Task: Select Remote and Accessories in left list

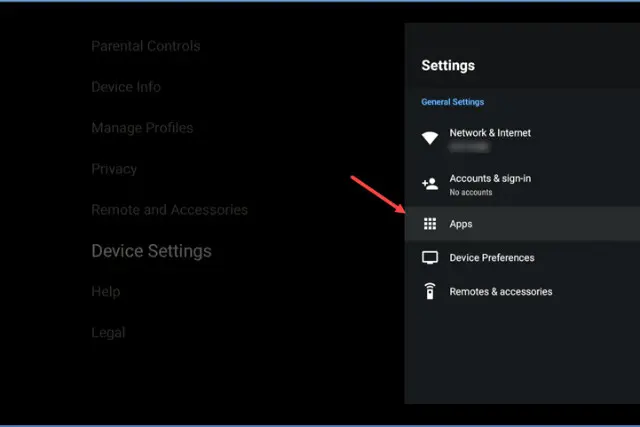Action: (x=169, y=210)
